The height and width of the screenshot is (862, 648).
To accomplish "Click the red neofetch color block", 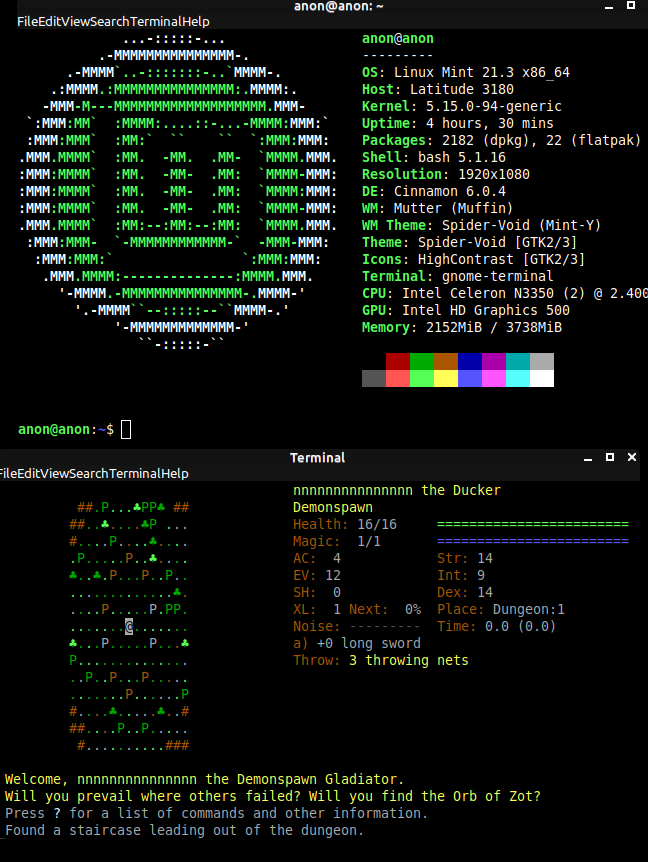I will 397,361.
